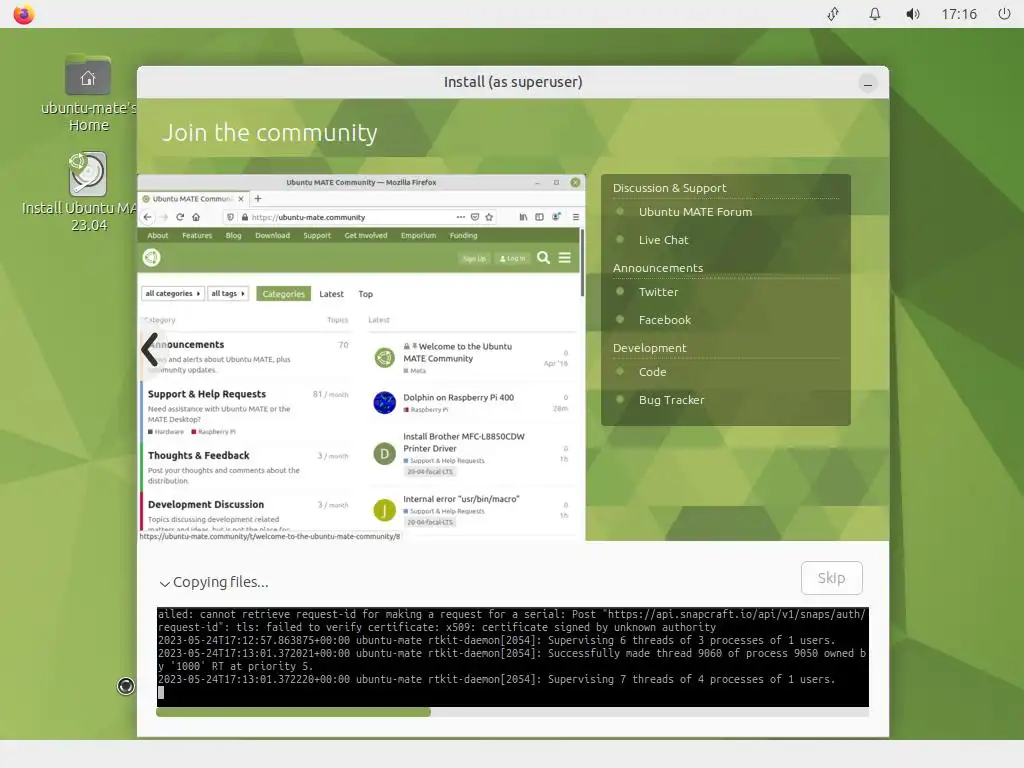
Task: Click the forum's Sign Up button
Action: [x=474, y=259]
